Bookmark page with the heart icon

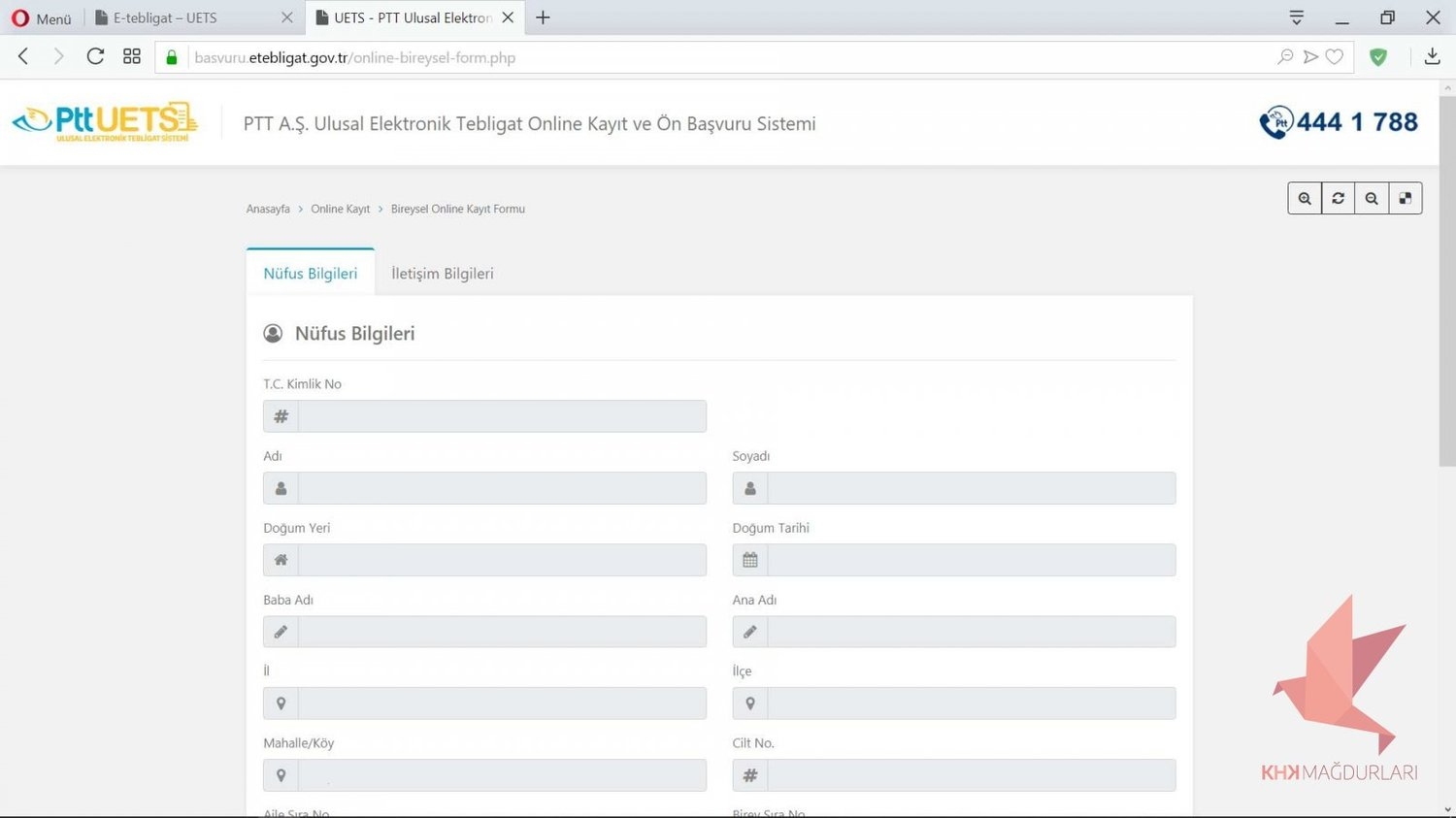click(1335, 56)
